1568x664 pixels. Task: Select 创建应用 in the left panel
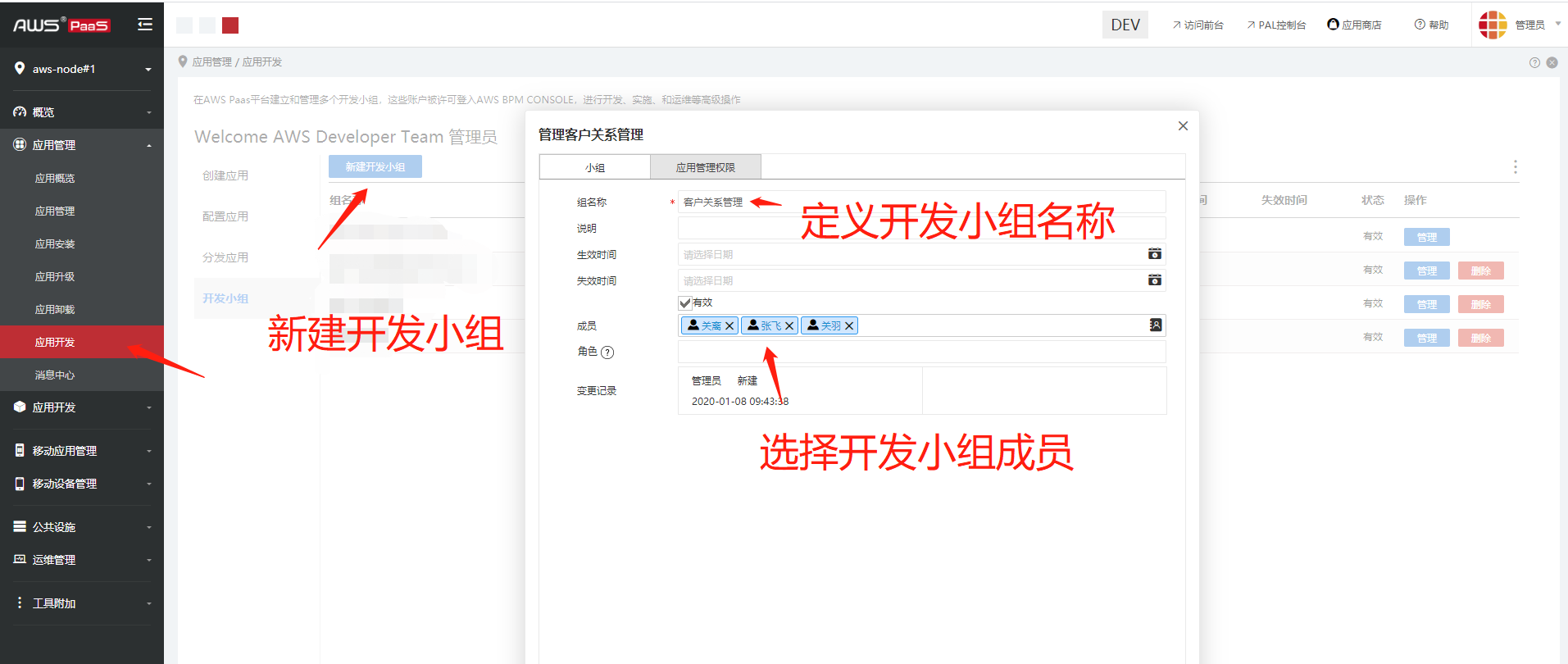point(225,175)
